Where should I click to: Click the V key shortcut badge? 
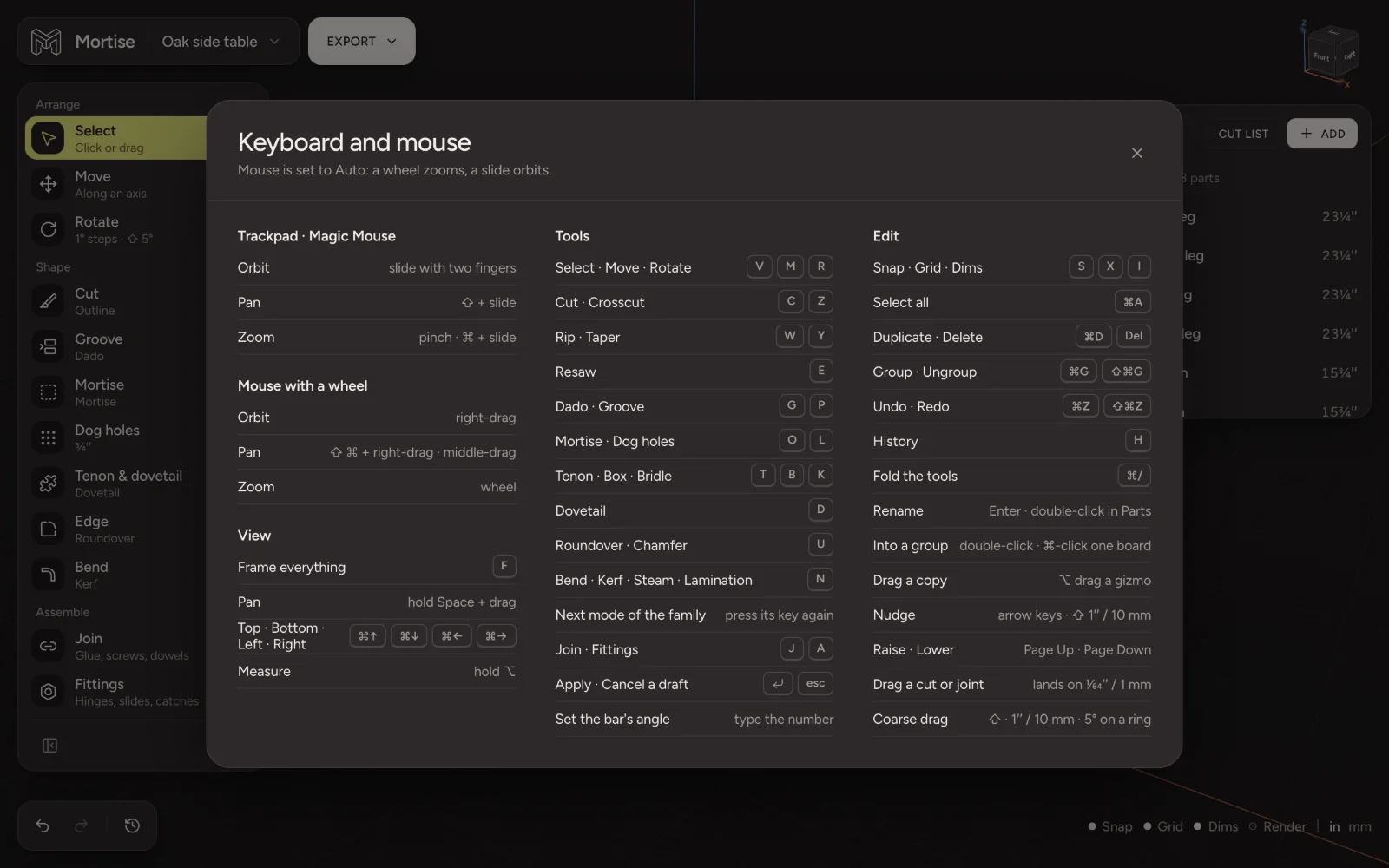click(x=760, y=266)
